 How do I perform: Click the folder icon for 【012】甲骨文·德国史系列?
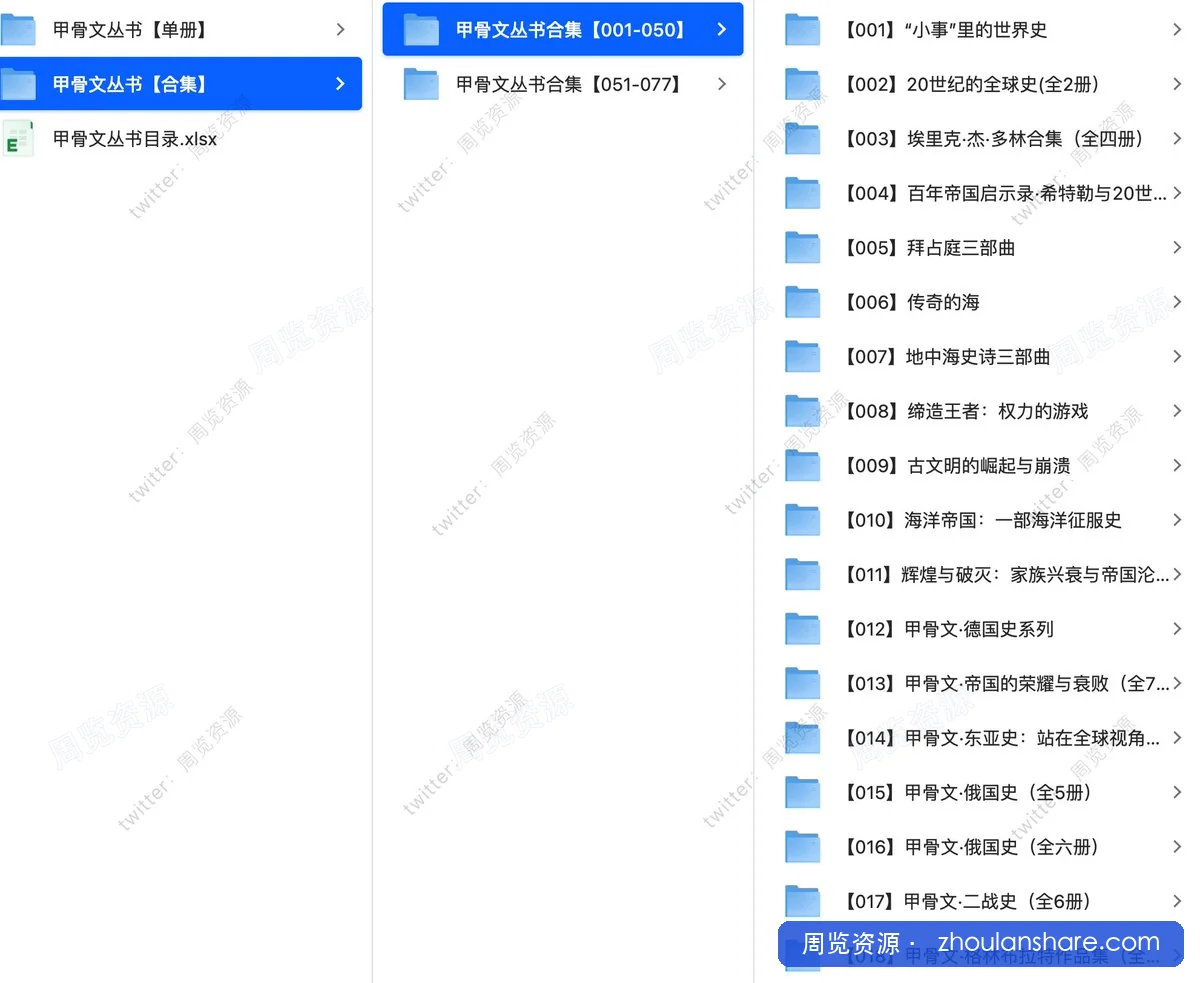pyautogui.click(x=802, y=629)
